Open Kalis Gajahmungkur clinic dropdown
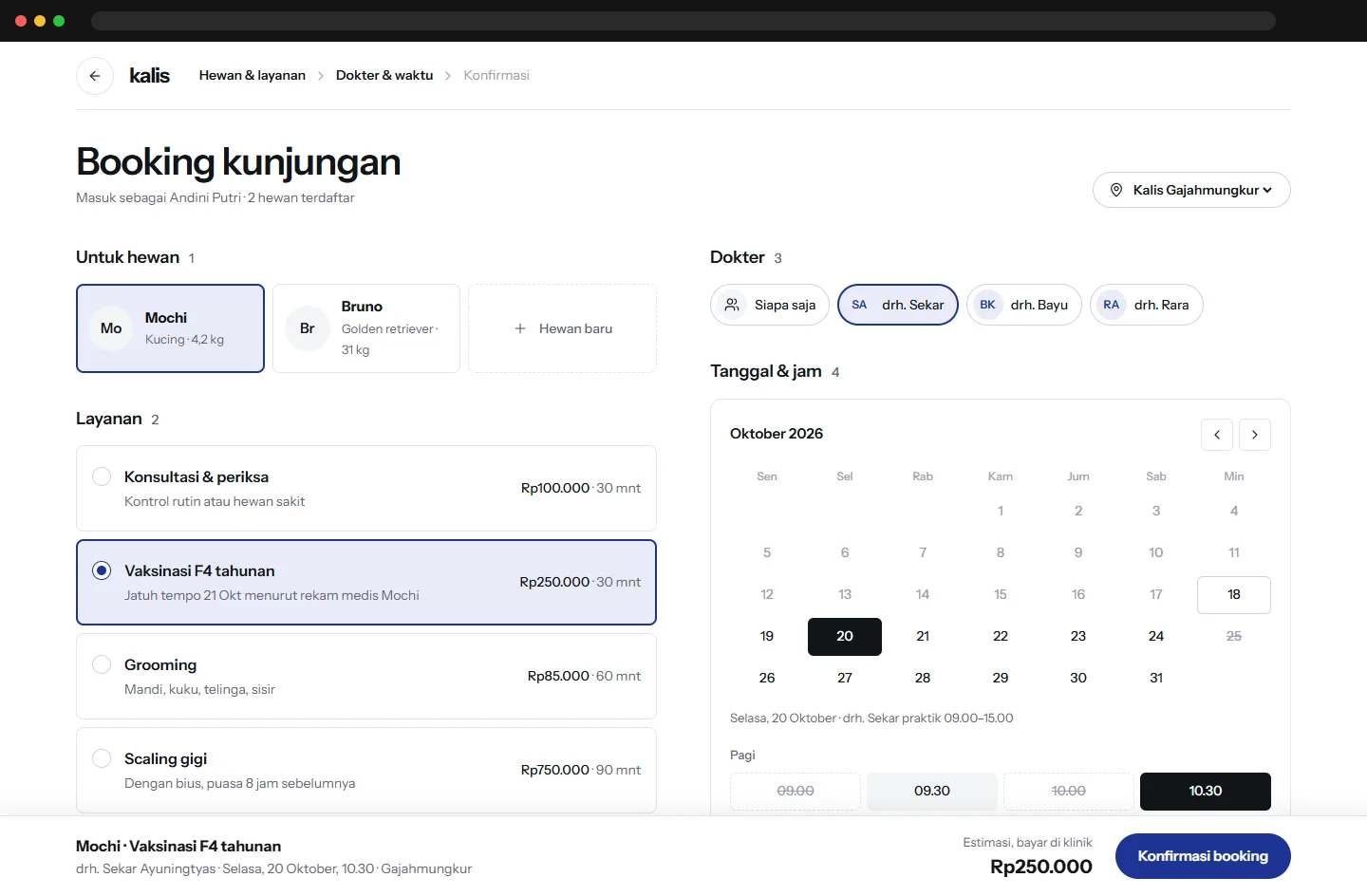Image resolution: width=1367 pixels, height=896 pixels. (1191, 190)
